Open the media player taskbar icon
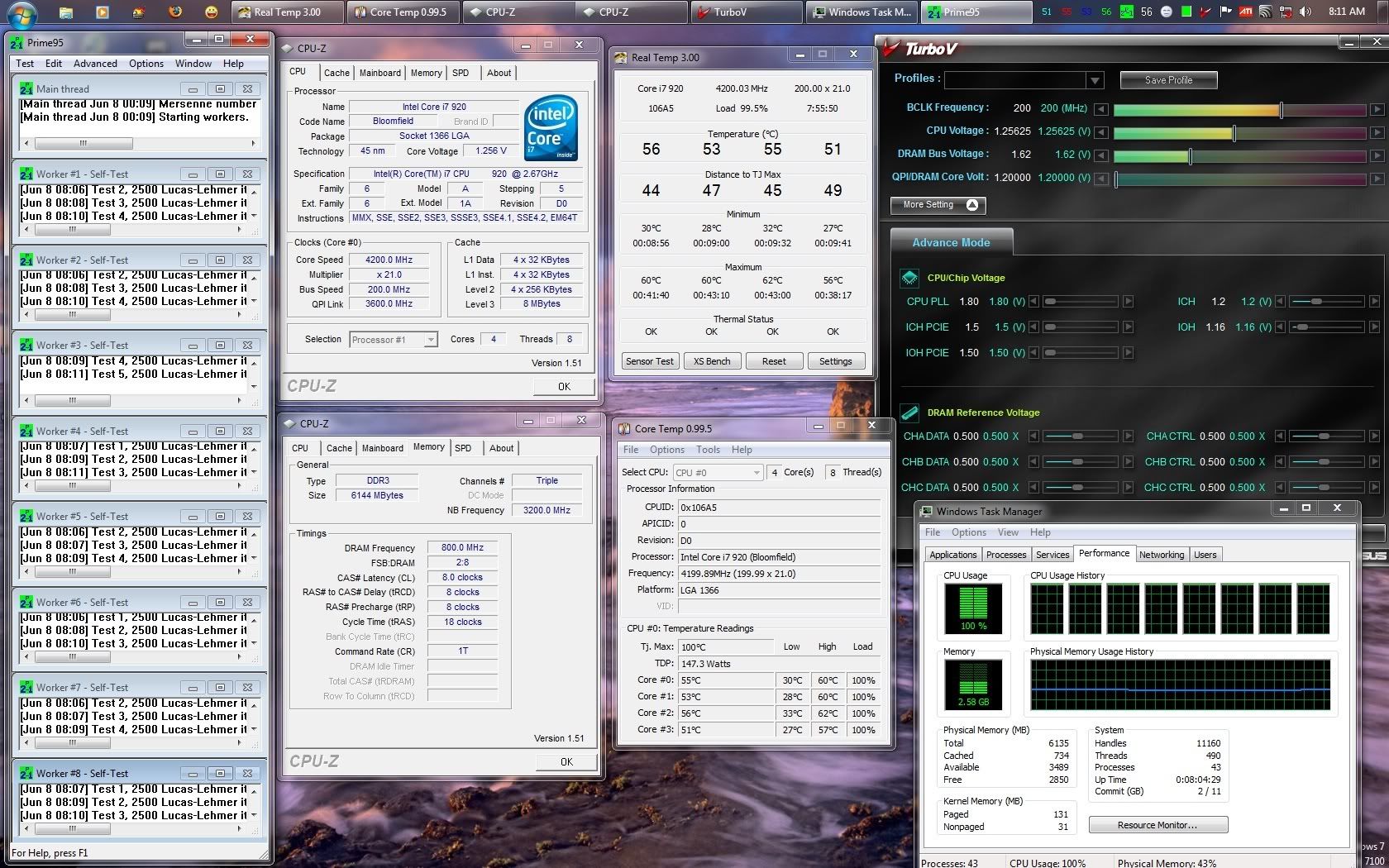This screenshot has height=868, width=1389. (x=103, y=12)
